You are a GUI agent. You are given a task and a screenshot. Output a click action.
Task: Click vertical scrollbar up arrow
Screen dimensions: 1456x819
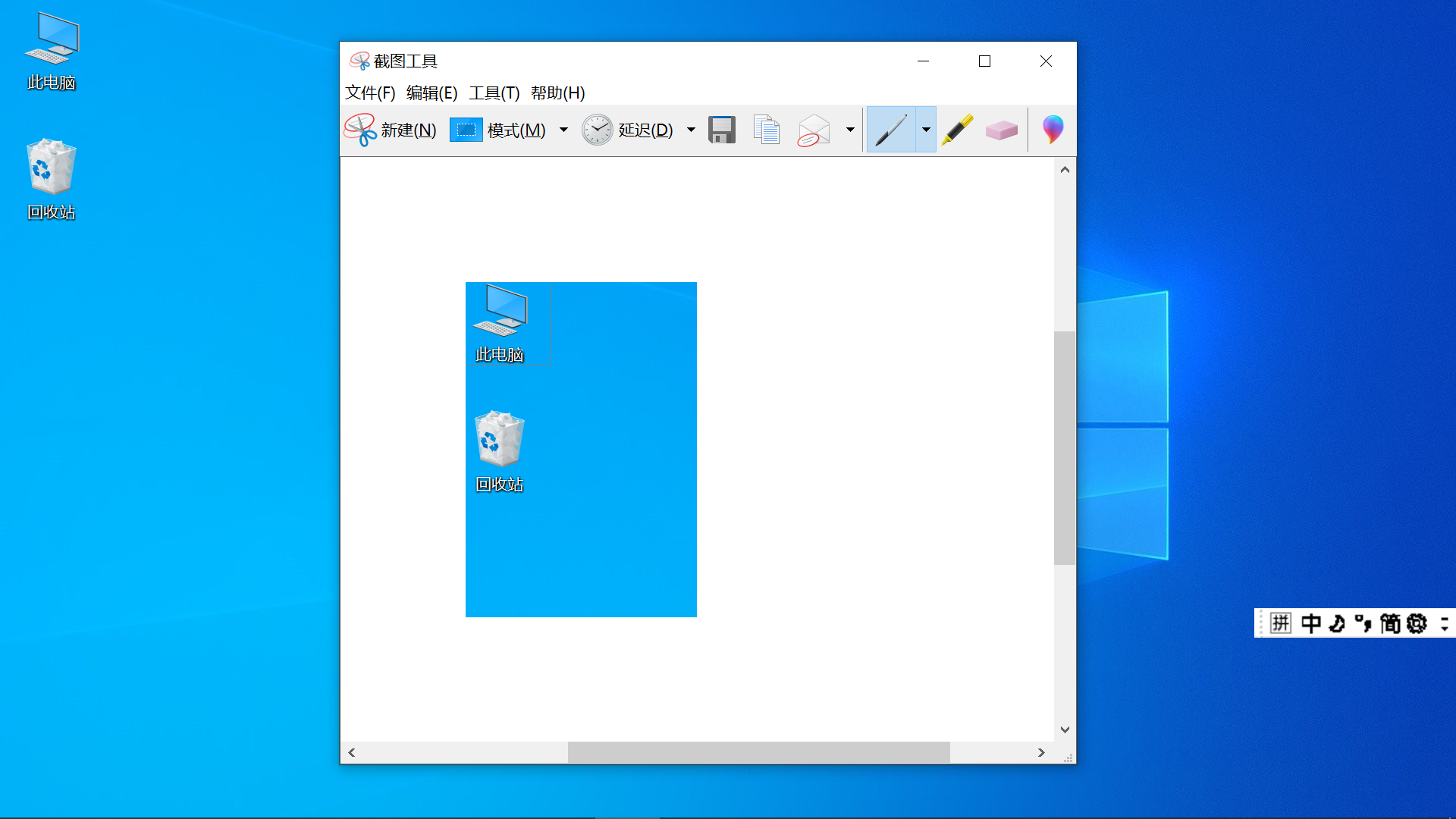tap(1065, 170)
